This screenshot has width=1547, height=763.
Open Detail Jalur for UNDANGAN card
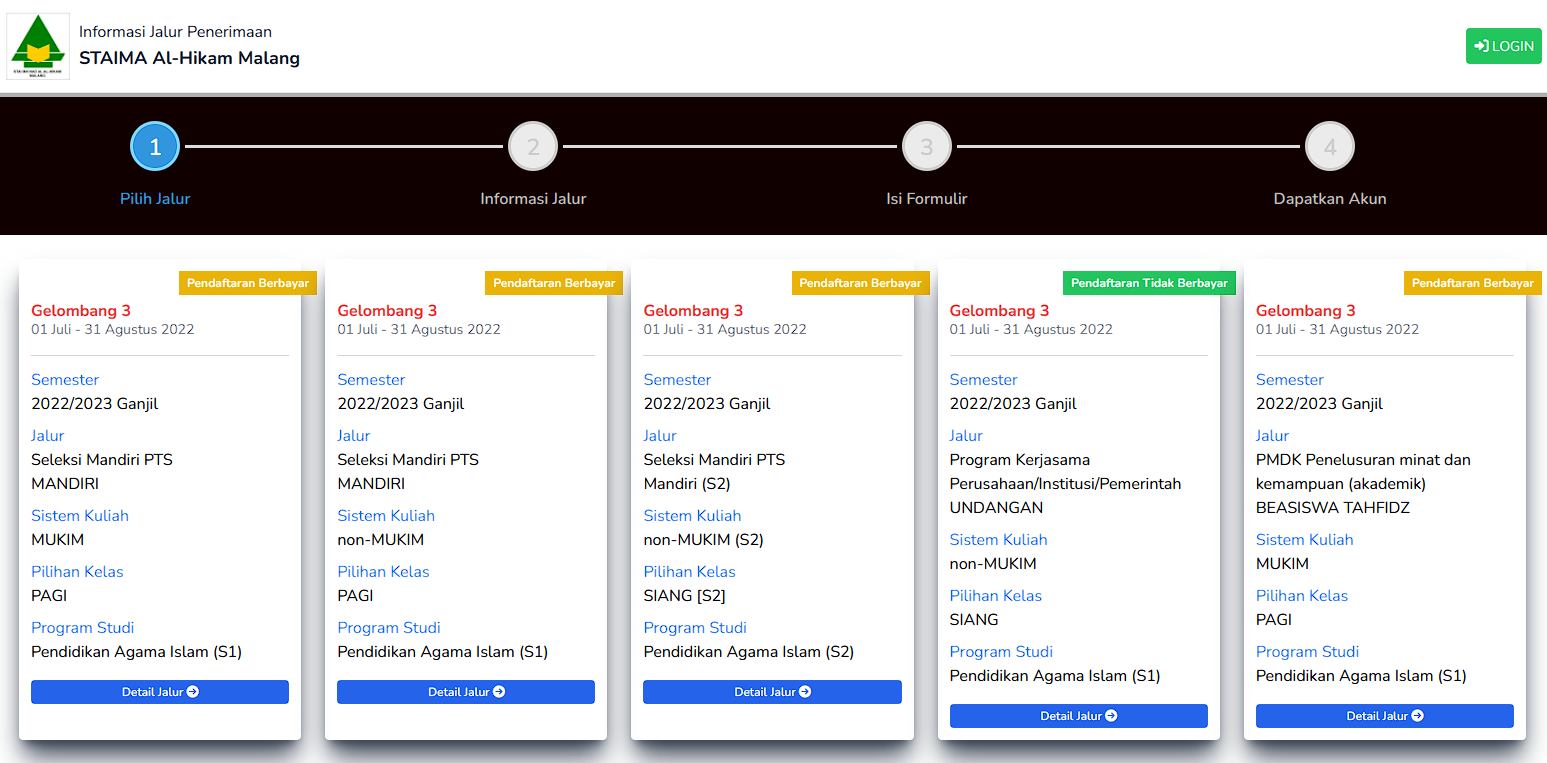[x=1078, y=716]
